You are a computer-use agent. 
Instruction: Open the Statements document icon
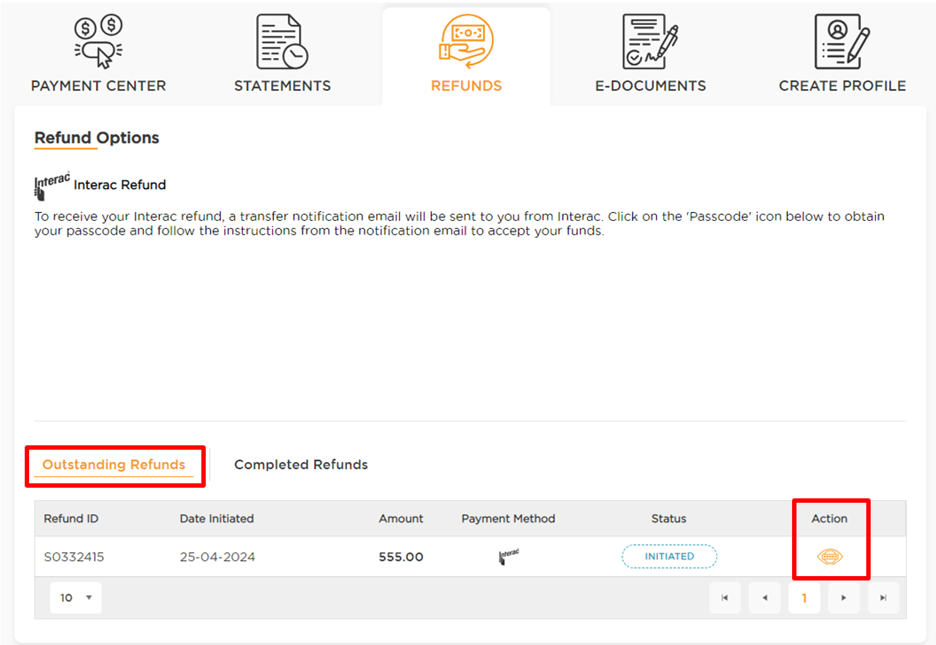click(x=282, y=42)
